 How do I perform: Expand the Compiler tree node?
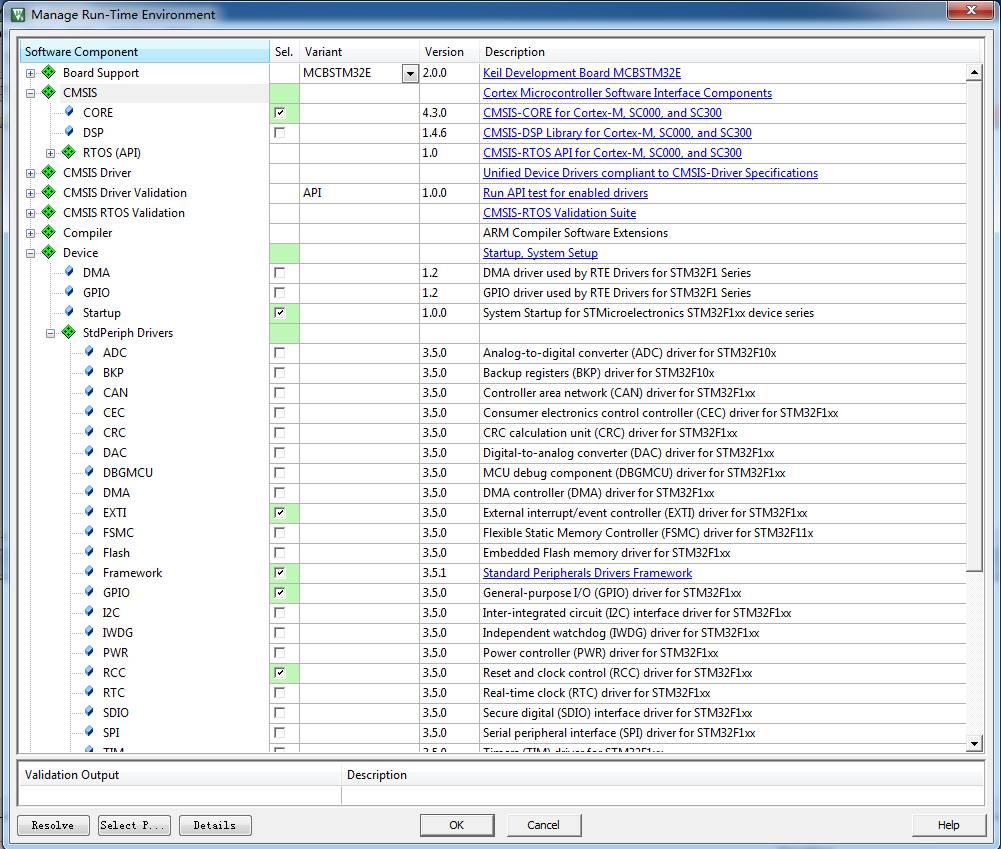tap(30, 233)
